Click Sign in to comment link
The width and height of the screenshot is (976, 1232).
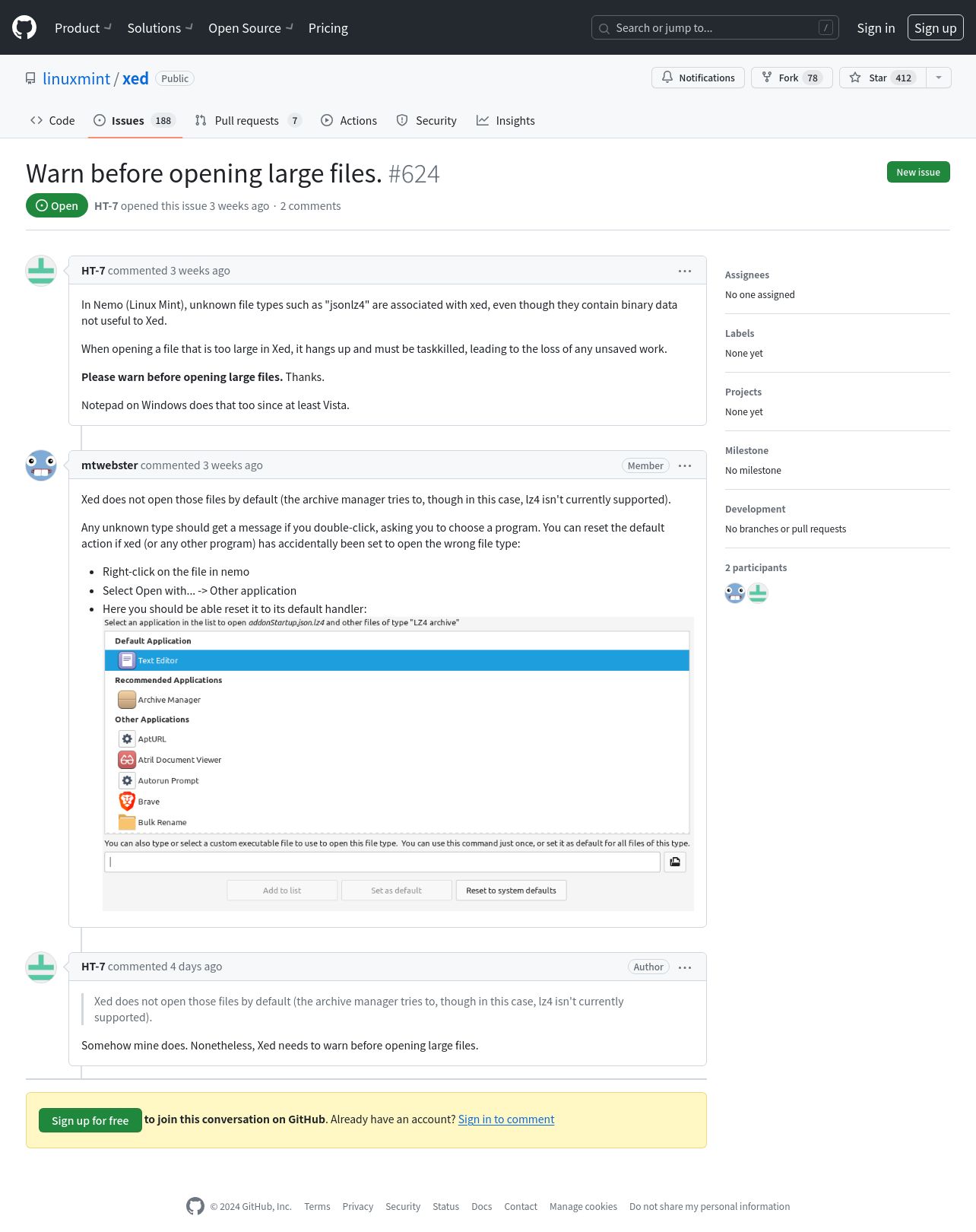pyautogui.click(x=506, y=1119)
